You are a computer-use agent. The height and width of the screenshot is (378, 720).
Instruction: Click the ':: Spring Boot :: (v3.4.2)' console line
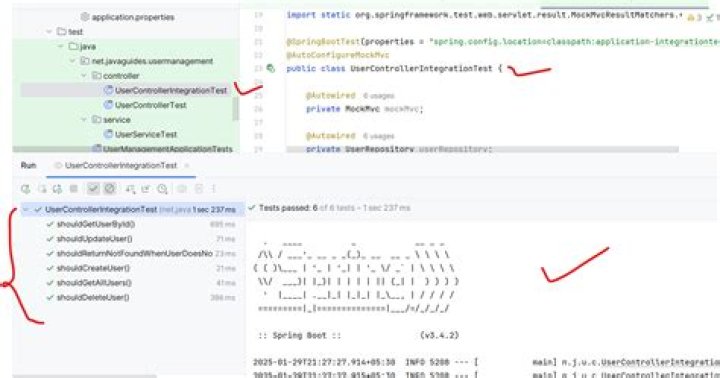click(358, 335)
